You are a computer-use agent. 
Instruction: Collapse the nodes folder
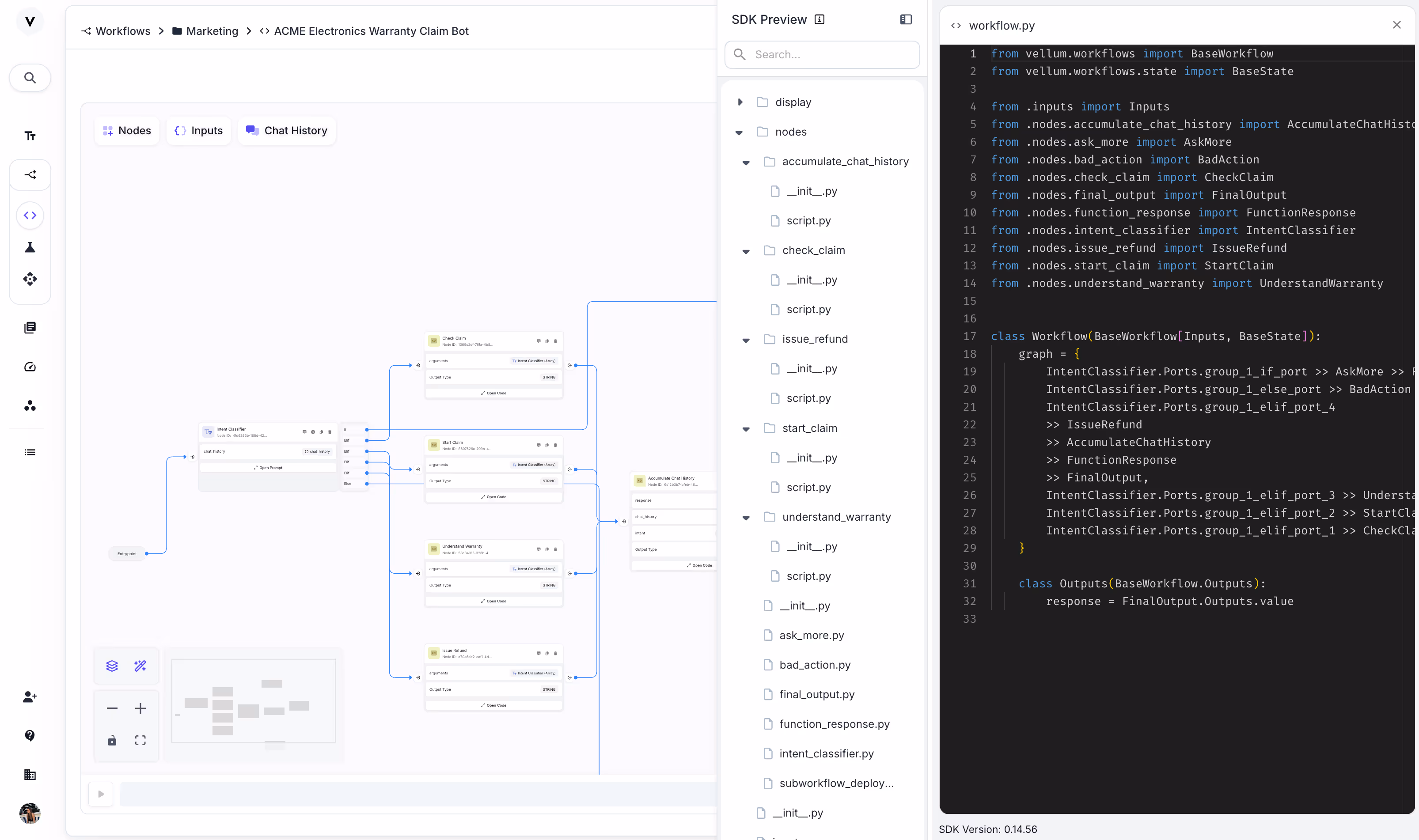tap(739, 132)
